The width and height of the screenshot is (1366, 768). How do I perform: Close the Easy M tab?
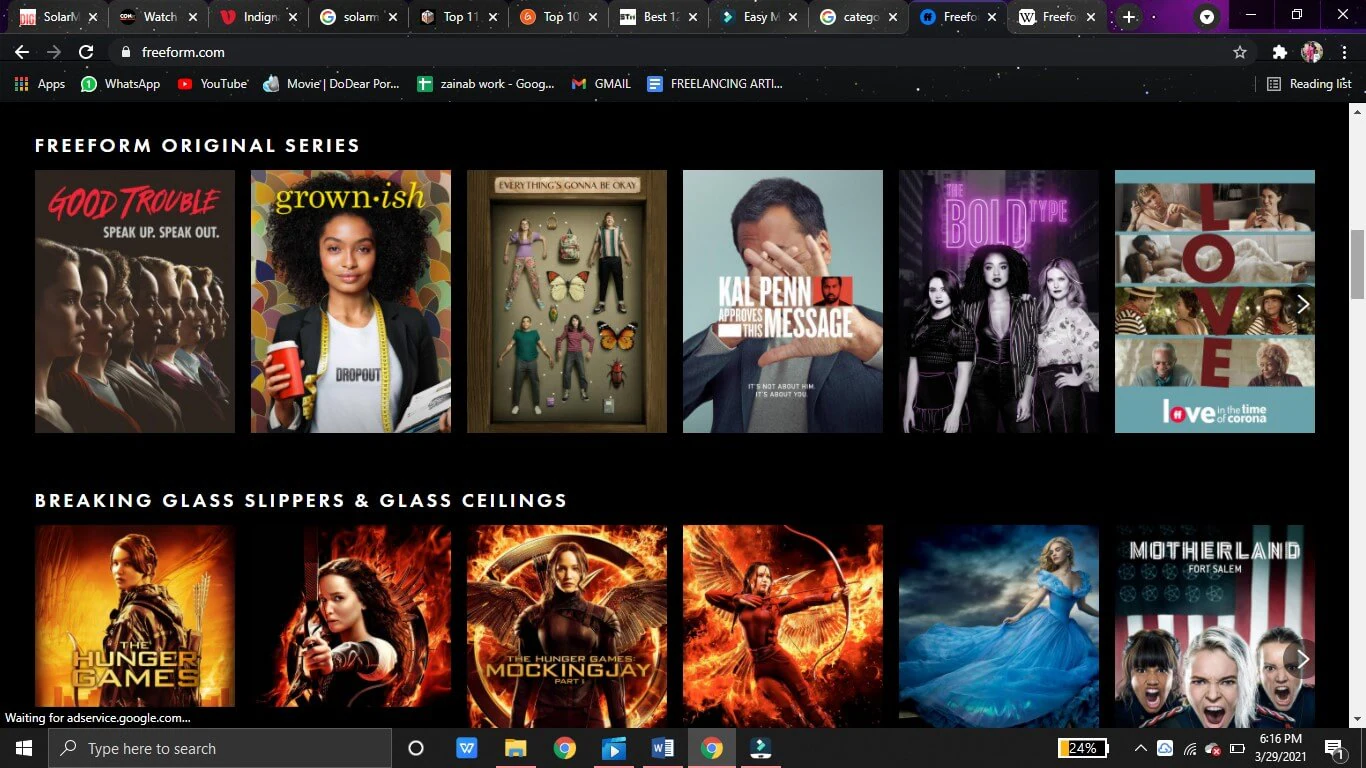pyautogui.click(x=792, y=17)
